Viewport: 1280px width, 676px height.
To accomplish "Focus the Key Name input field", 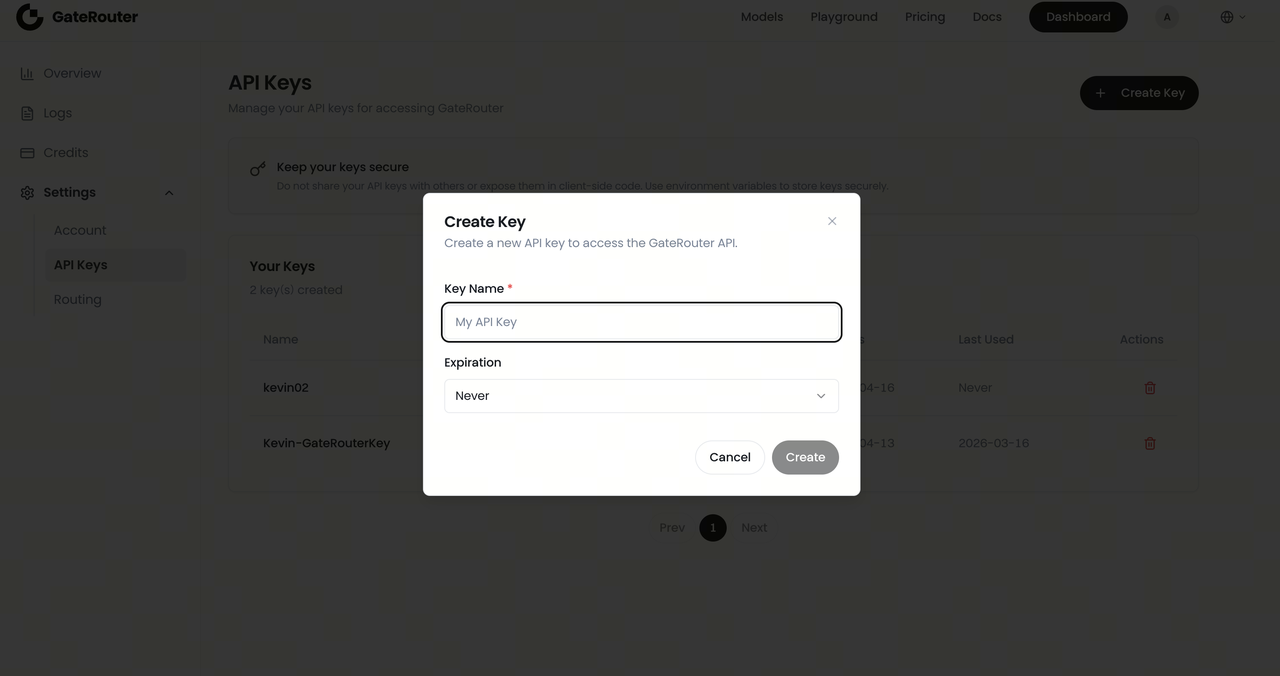I will tap(641, 322).
